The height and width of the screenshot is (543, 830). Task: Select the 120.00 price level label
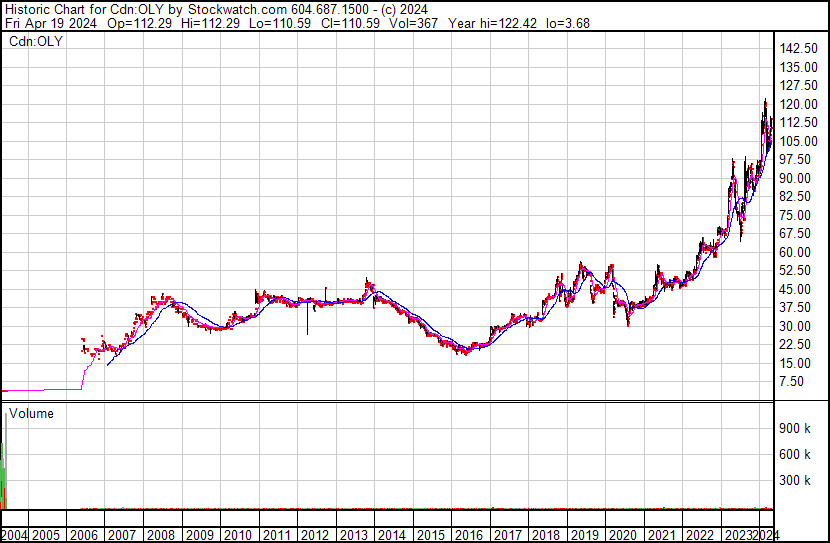tap(800, 104)
